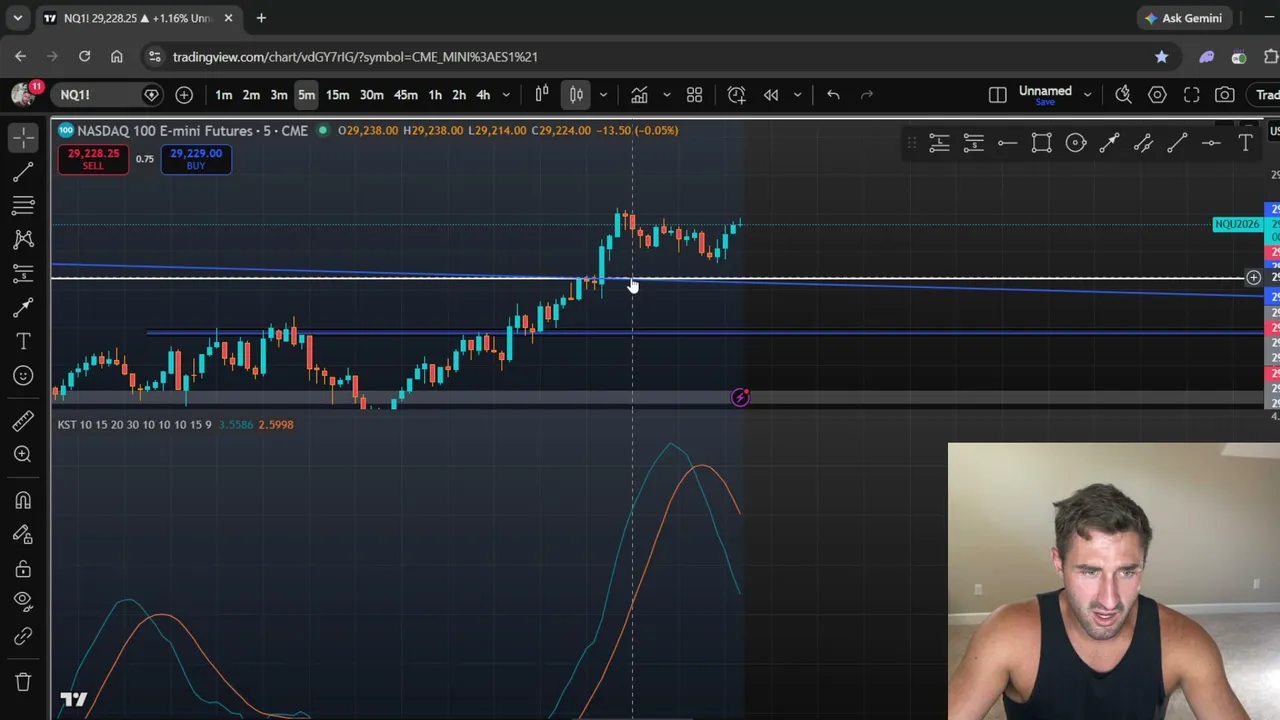Toggle stay in drawing mode
Viewport: 1280px width, 720px height.
[x=23, y=534]
